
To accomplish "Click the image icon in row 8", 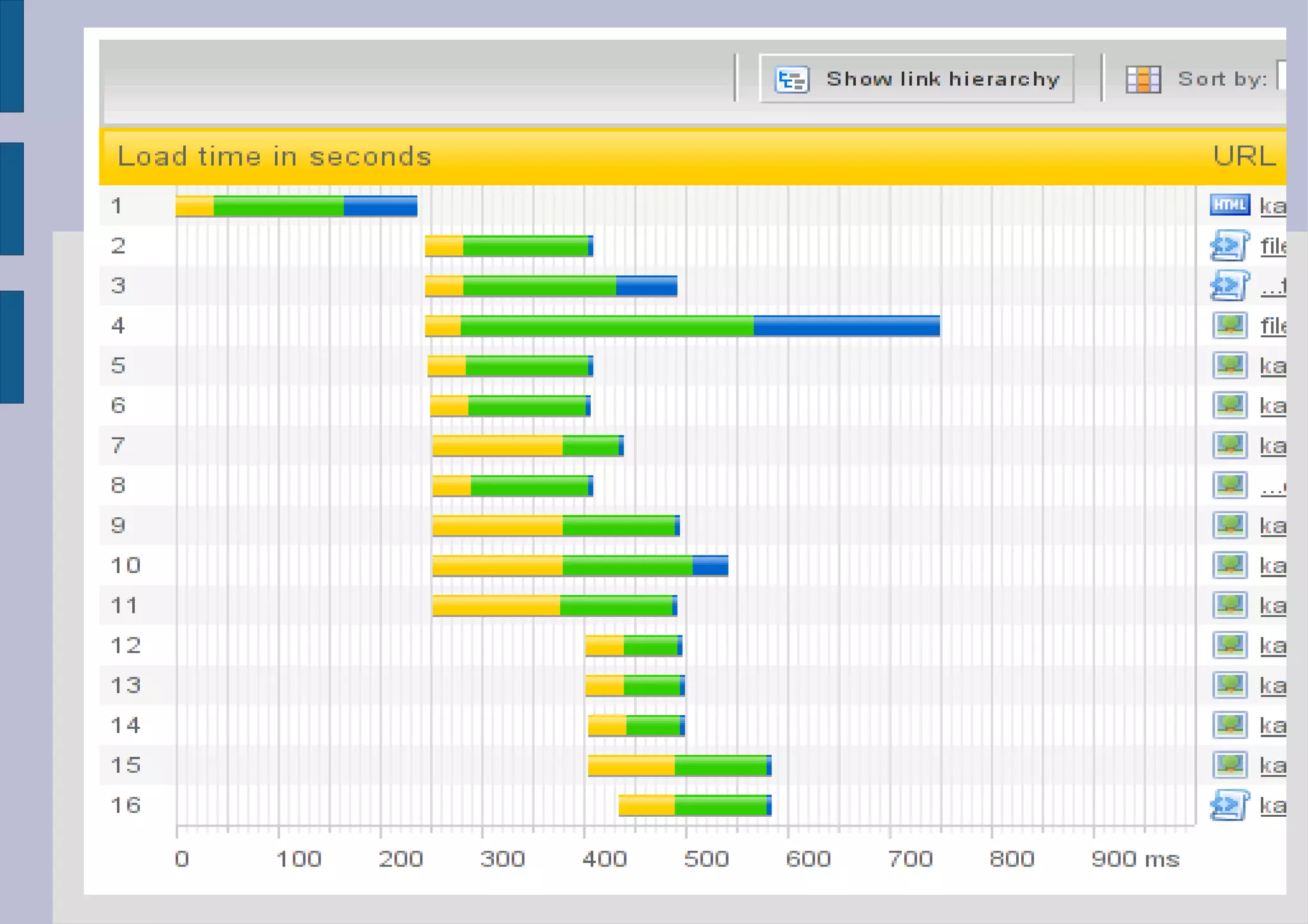I will pos(1229,485).
